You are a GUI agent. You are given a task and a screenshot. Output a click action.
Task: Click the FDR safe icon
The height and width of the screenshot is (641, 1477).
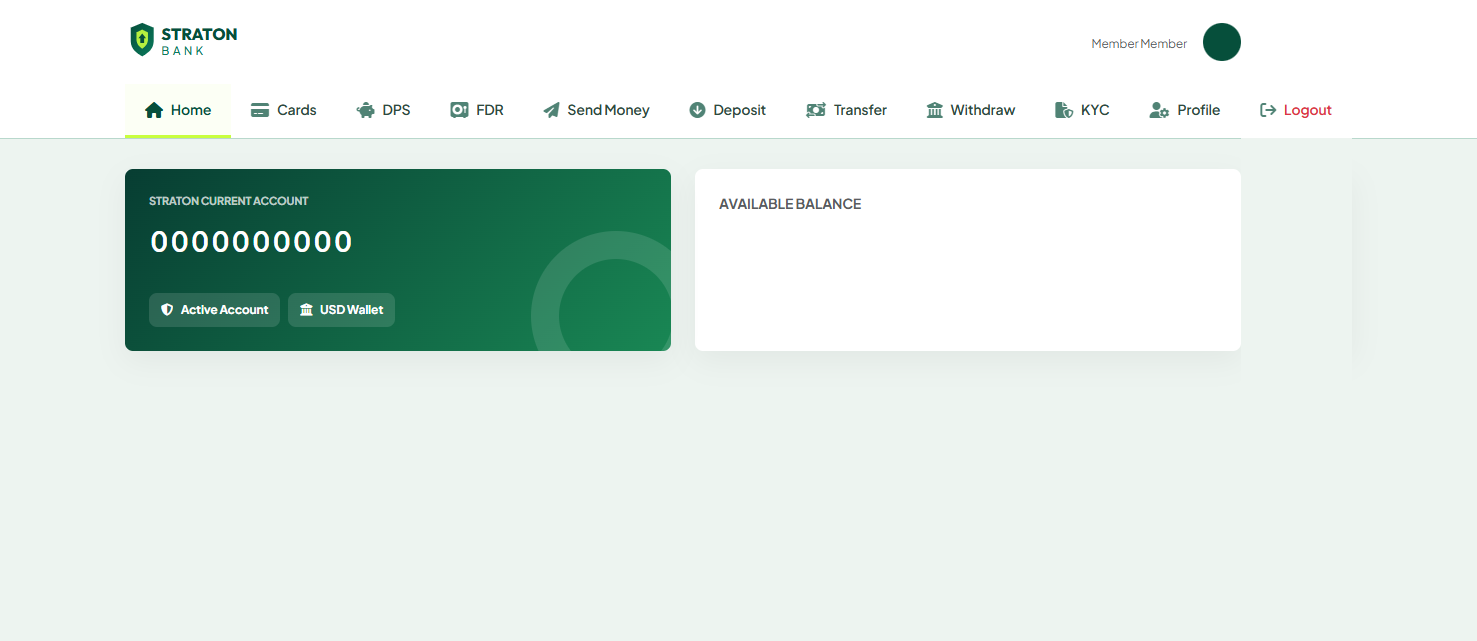pyautogui.click(x=459, y=110)
